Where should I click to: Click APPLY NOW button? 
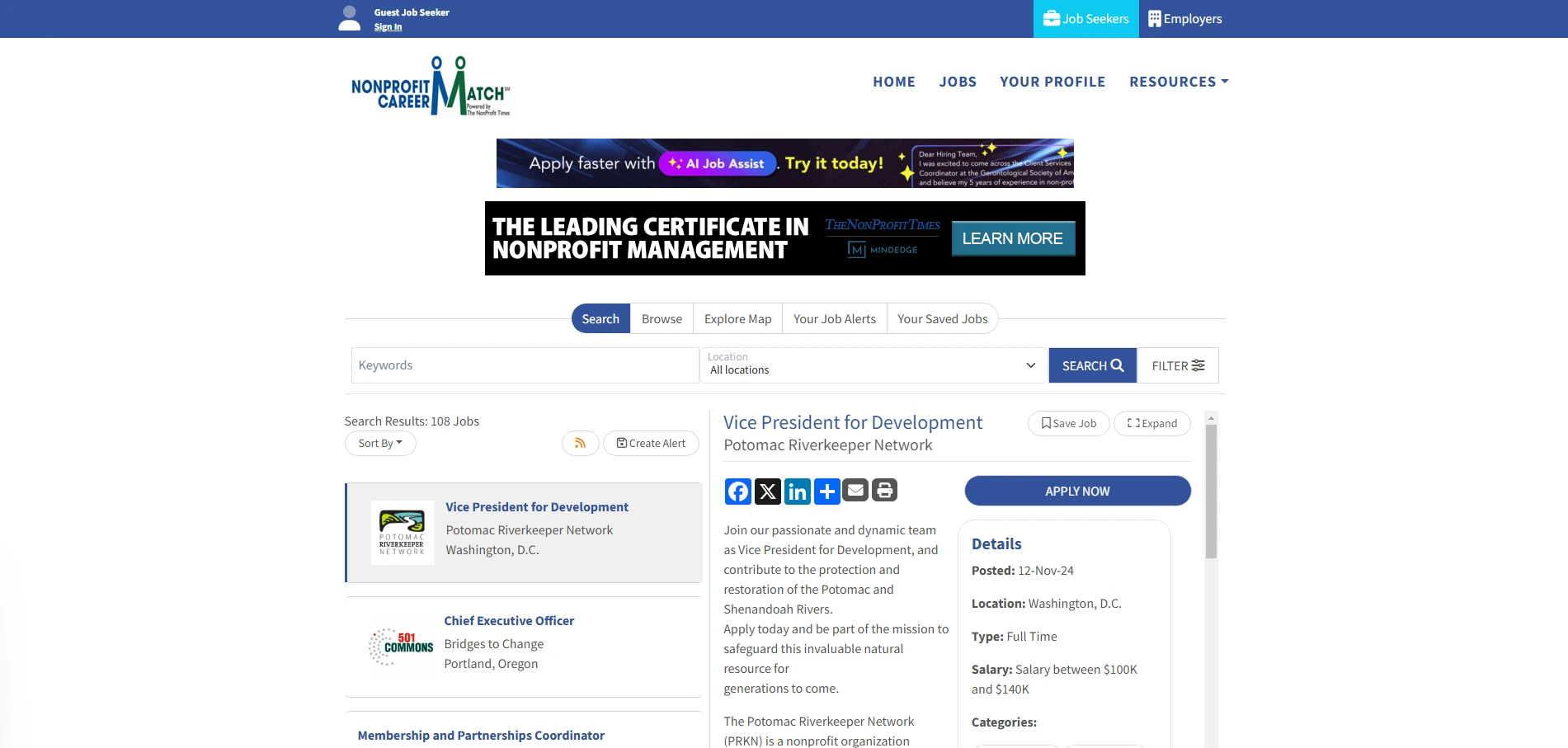pos(1077,491)
